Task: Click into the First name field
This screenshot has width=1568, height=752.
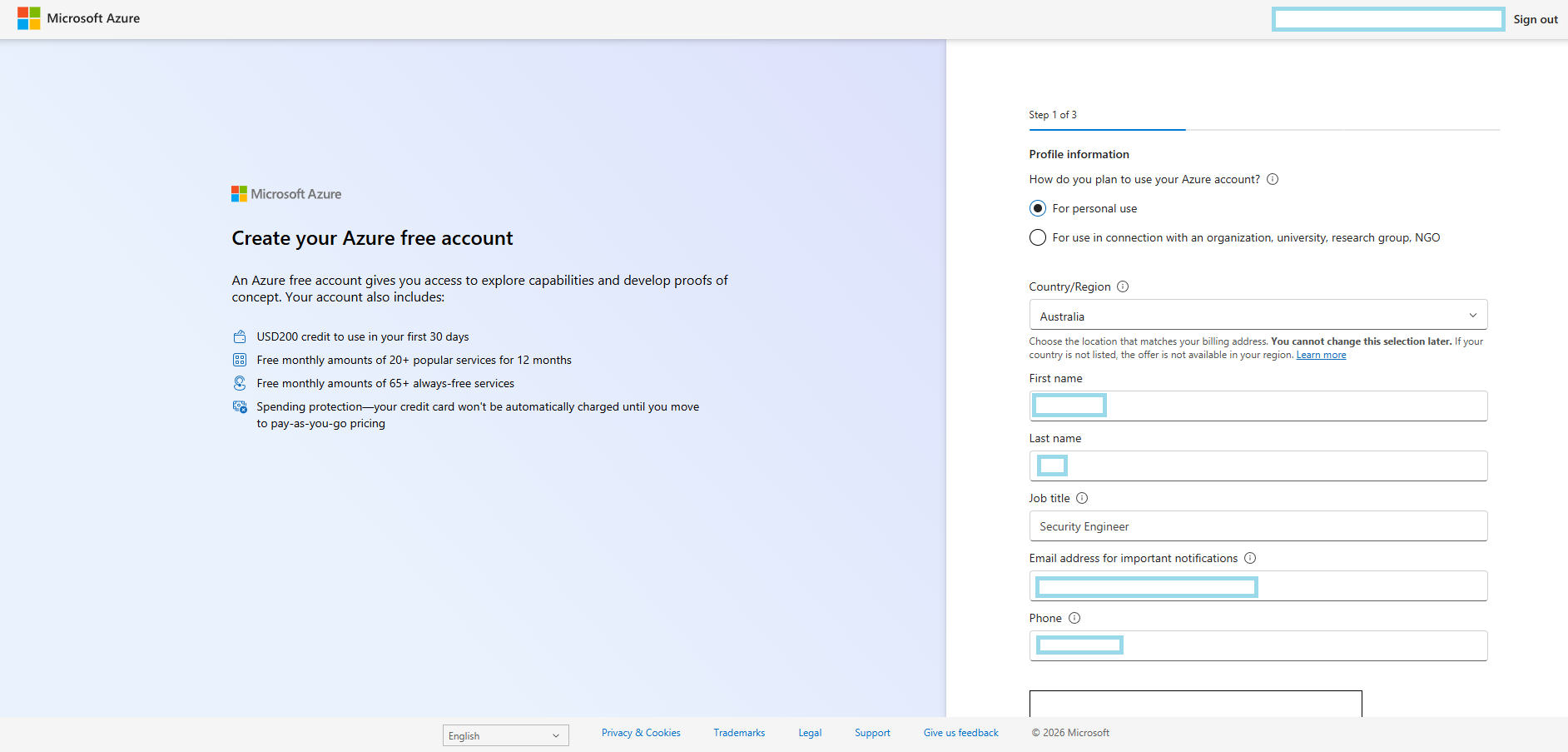Action: click(x=1258, y=406)
